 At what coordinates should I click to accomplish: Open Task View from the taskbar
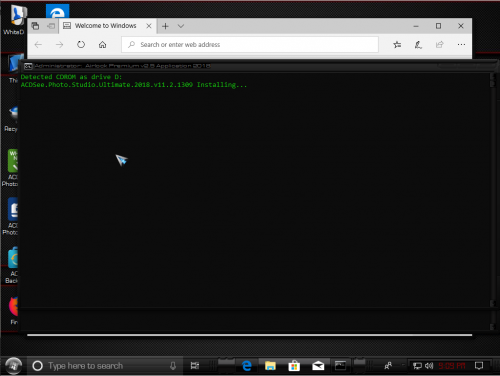point(195,366)
